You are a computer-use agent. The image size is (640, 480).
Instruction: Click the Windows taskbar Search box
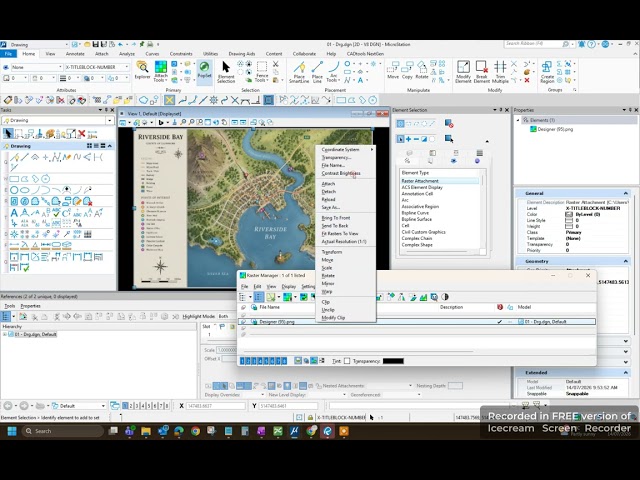click(62, 431)
